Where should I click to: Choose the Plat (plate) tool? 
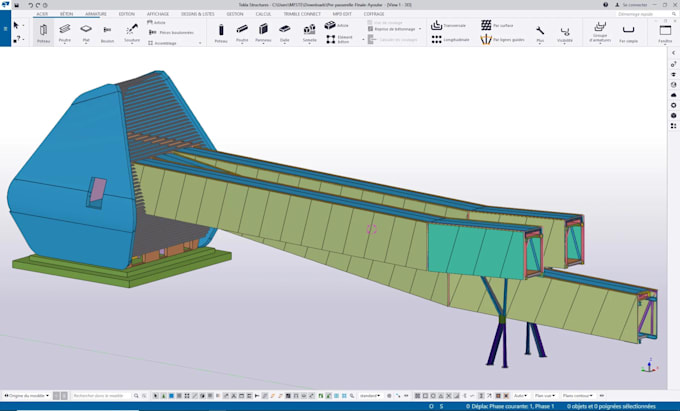click(x=87, y=32)
